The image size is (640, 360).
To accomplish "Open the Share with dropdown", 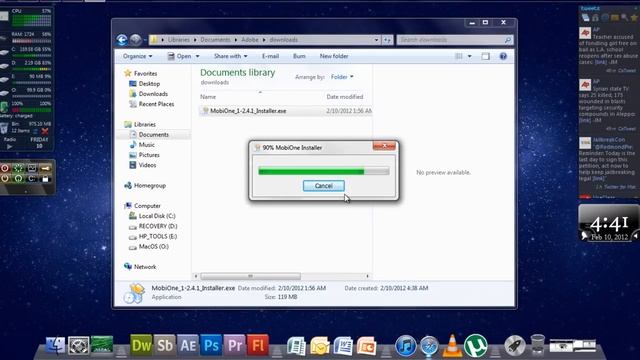I will tap(231, 56).
